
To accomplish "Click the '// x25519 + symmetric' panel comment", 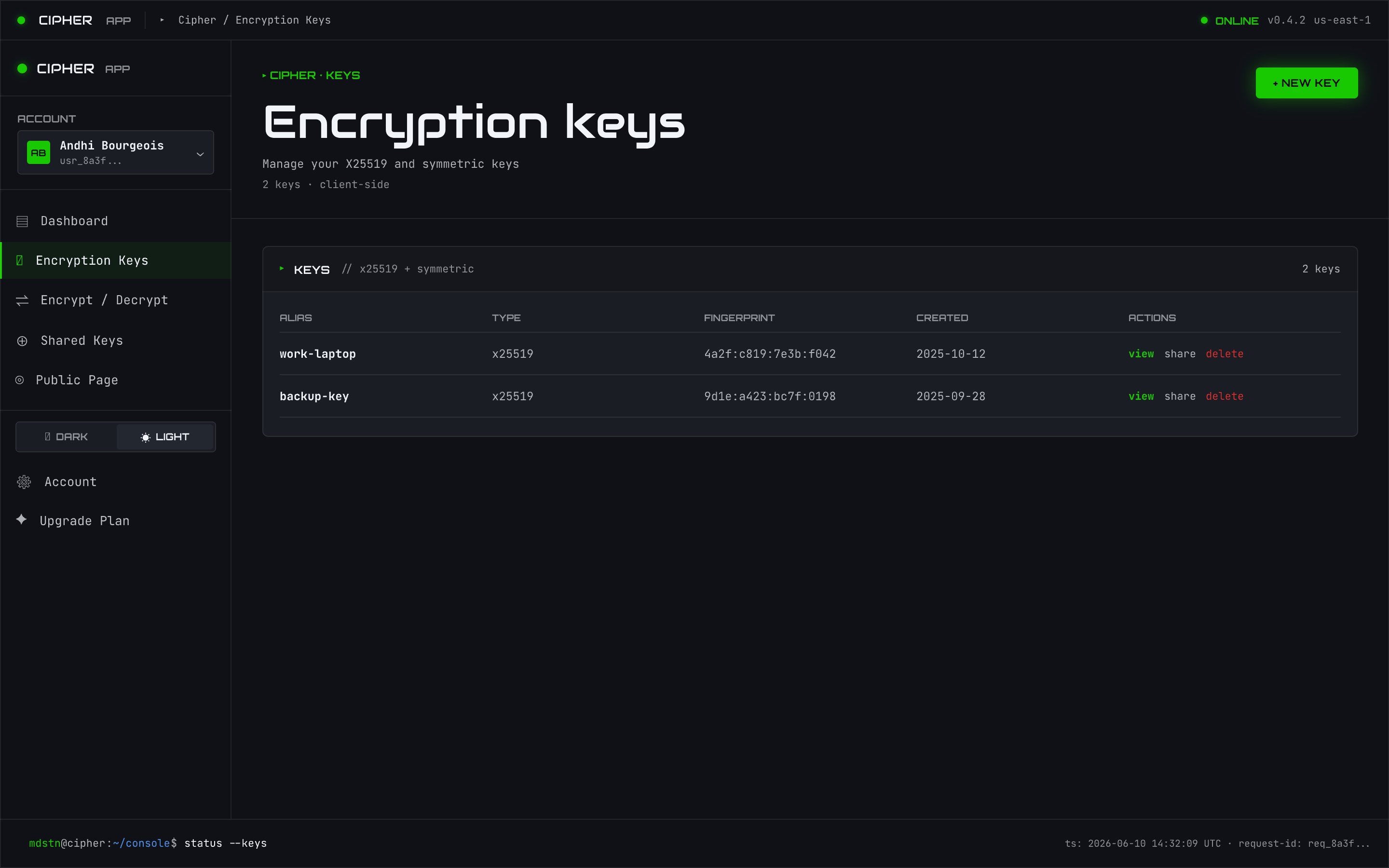I will tap(408, 269).
